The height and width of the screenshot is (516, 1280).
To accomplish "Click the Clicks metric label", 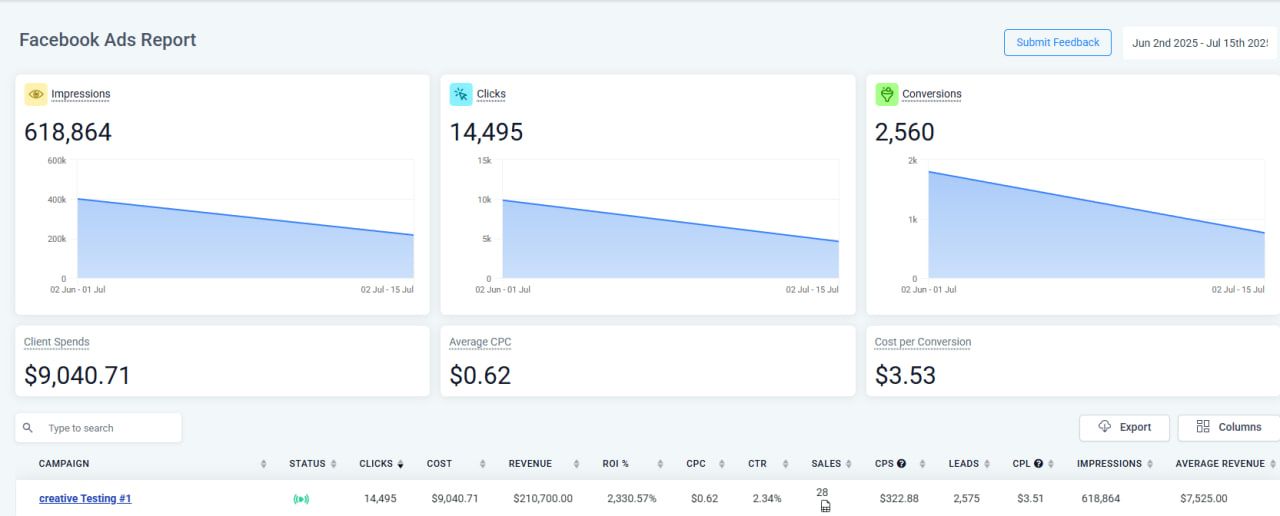I will pos(491,94).
